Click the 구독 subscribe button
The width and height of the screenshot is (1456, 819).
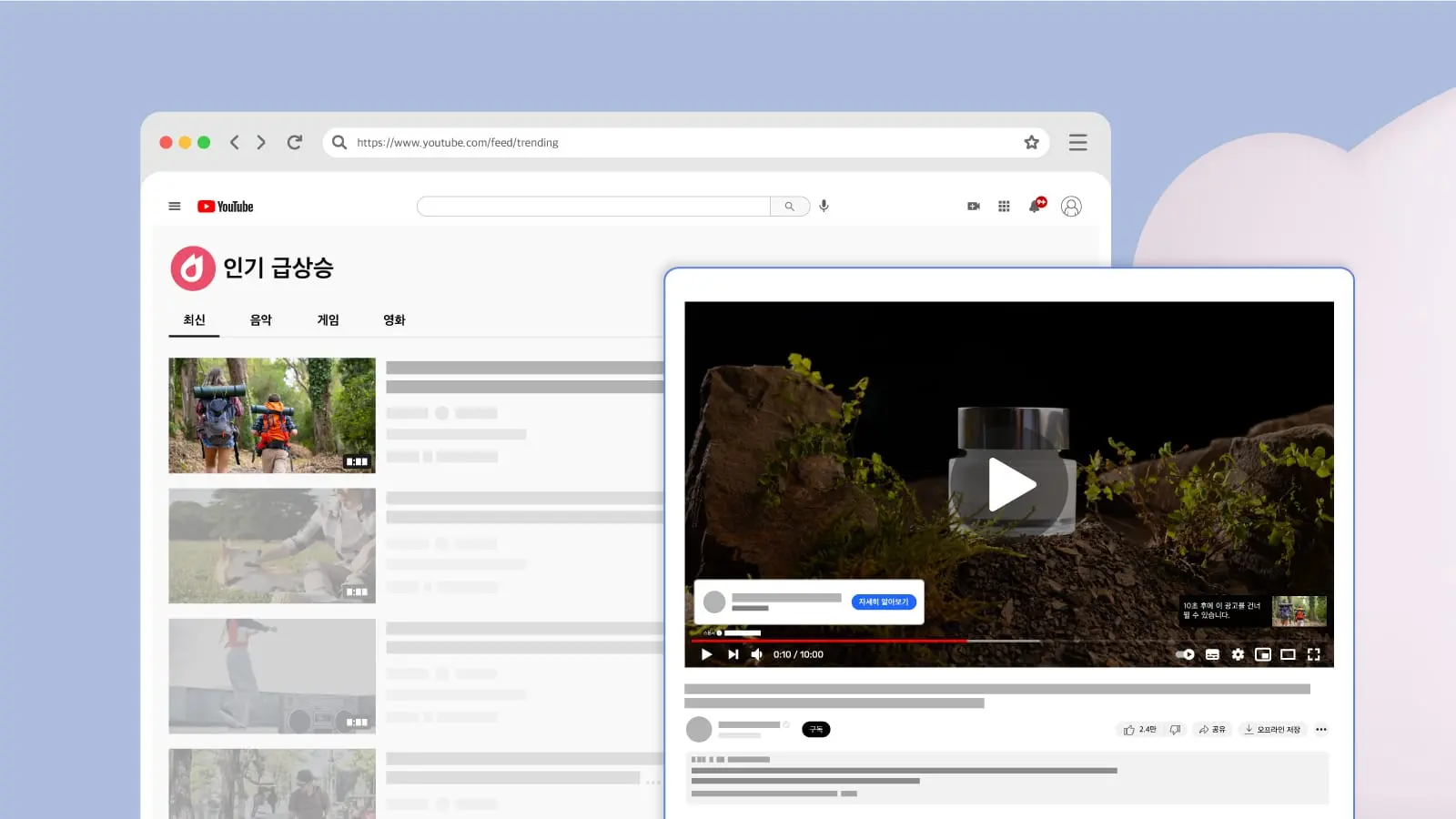pyautogui.click(x=815, y=730)
